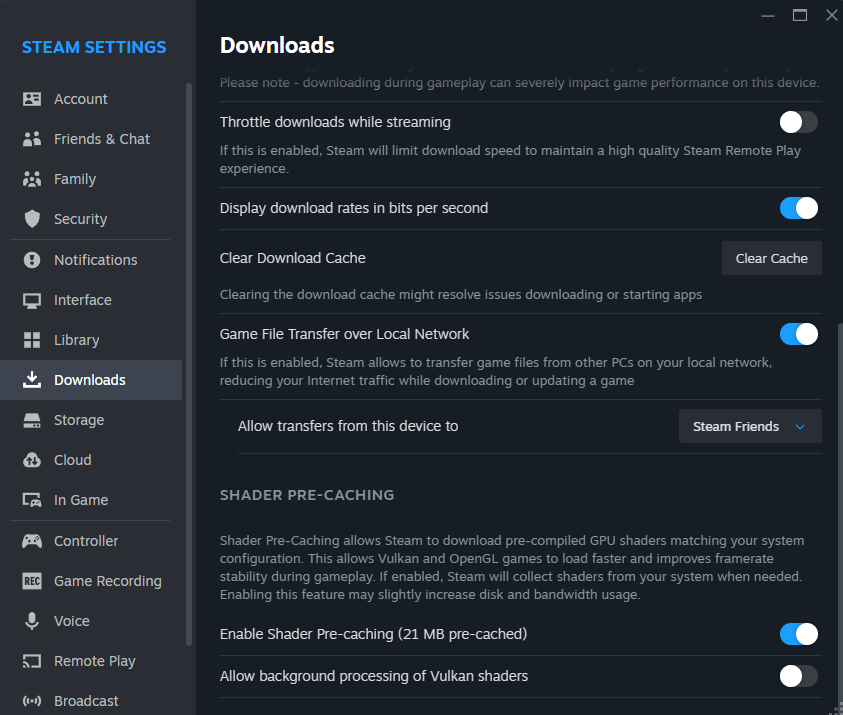Go to Cloud settings
The width and height of the screenshot is (843, 715).
pos(91,460)
